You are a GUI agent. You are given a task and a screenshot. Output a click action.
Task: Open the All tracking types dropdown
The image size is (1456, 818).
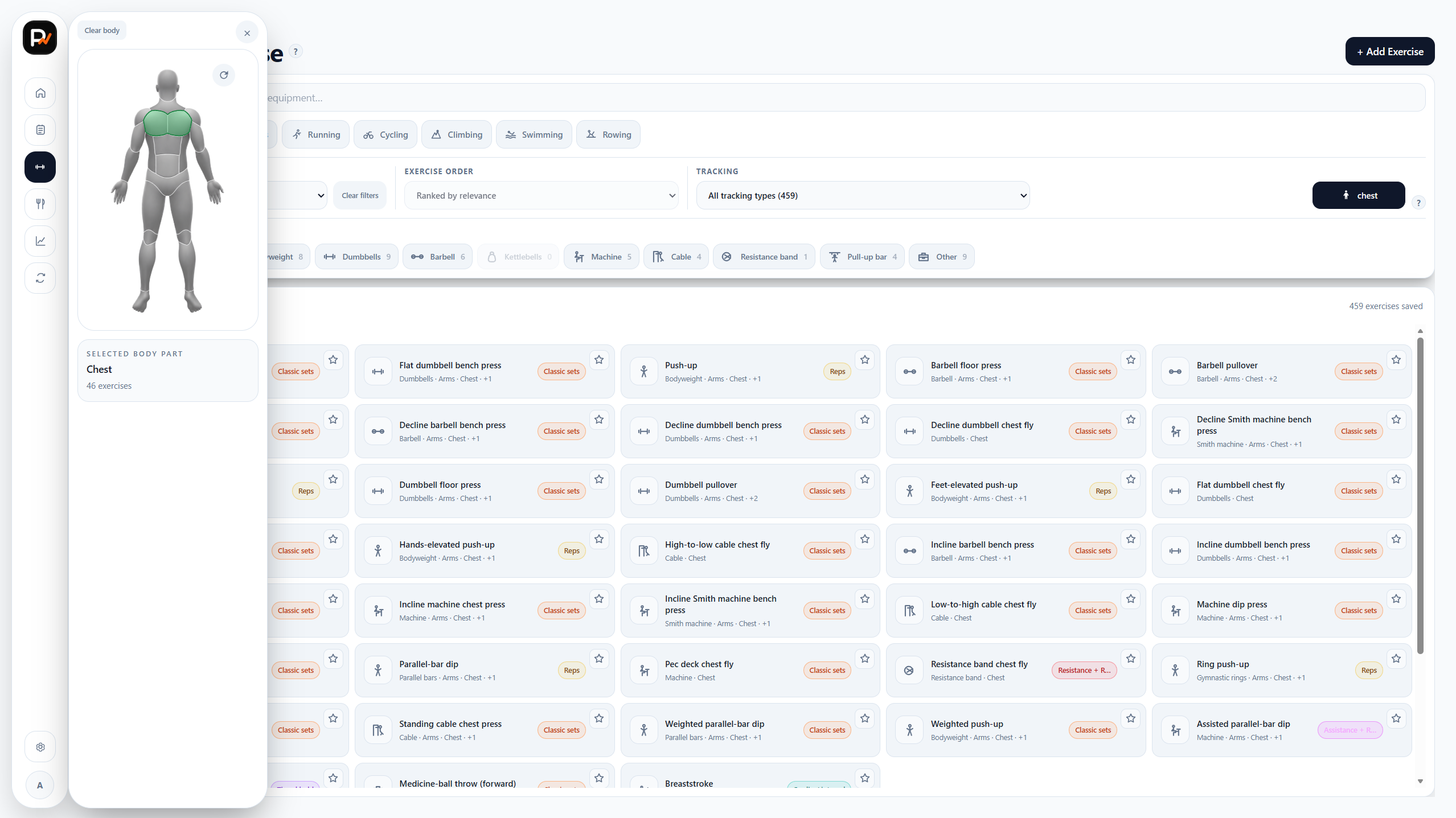point(863,195)
